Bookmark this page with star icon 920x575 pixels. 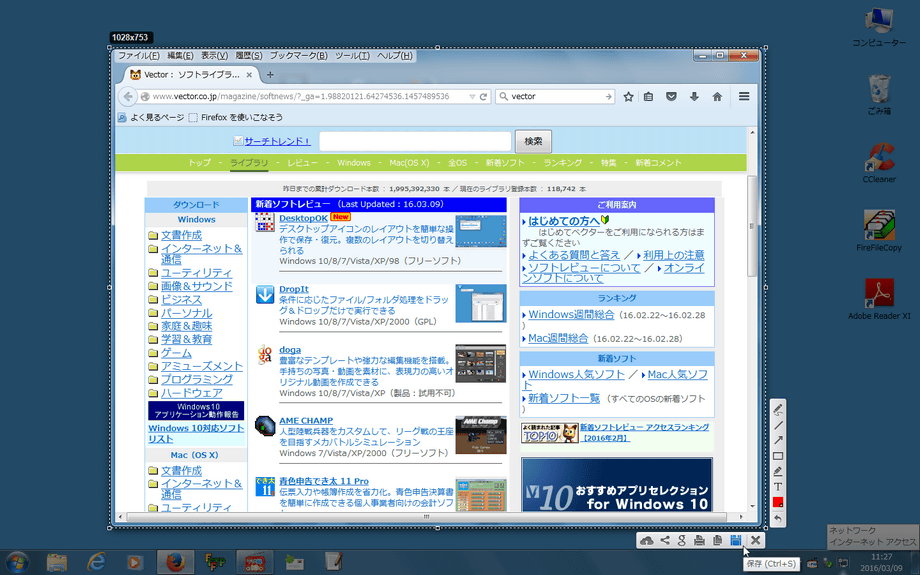point(628,97)
